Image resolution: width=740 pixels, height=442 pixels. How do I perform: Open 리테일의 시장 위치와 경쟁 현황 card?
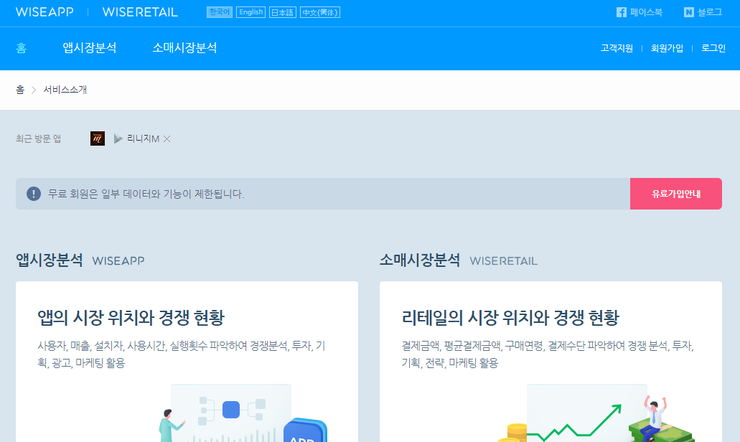point(551,362)
